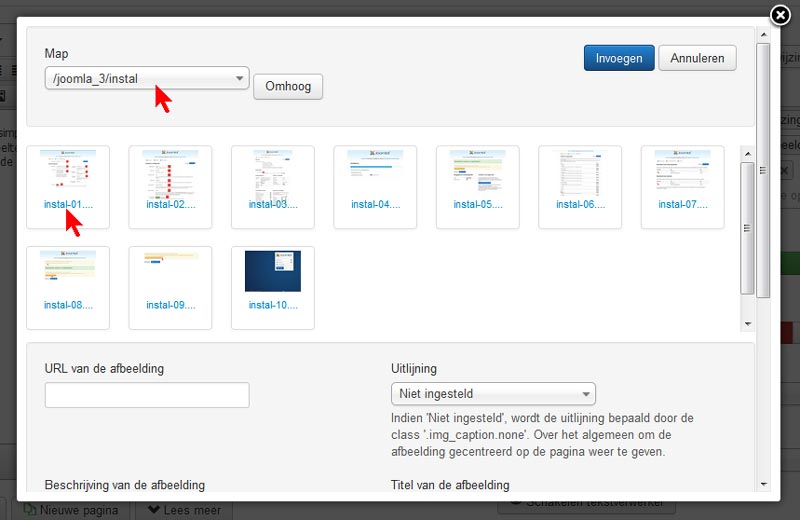Click the image list scroll up arrow
This screenshot has height=520, width=800.
point(747,154)
